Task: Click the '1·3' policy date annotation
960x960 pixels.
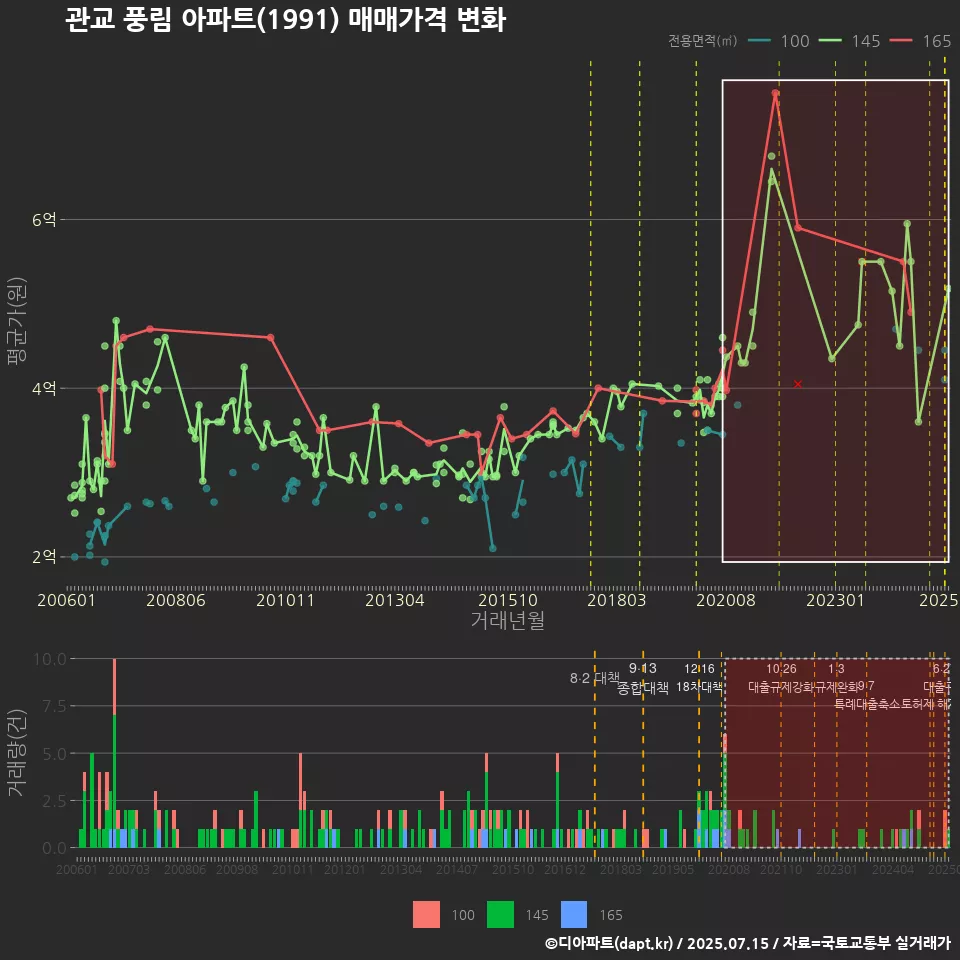Action: [x=836, y=669]
